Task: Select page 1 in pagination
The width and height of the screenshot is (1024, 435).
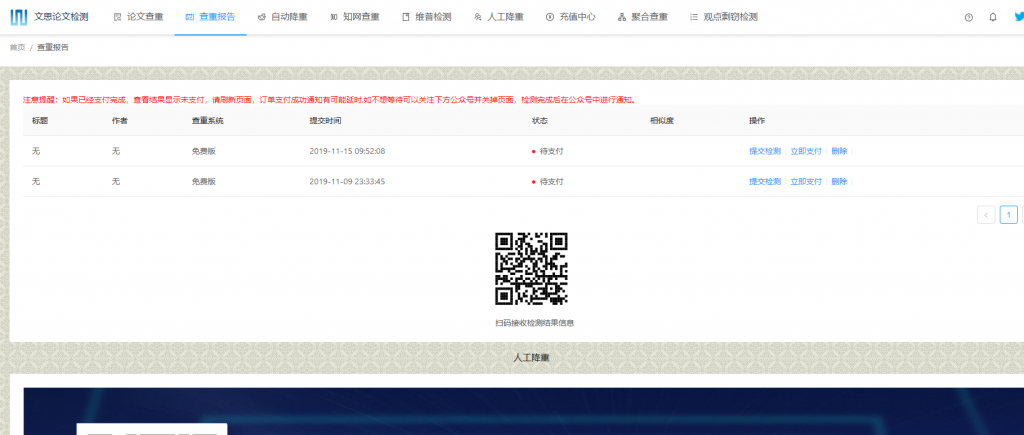Action: [x=1008, y=214]
